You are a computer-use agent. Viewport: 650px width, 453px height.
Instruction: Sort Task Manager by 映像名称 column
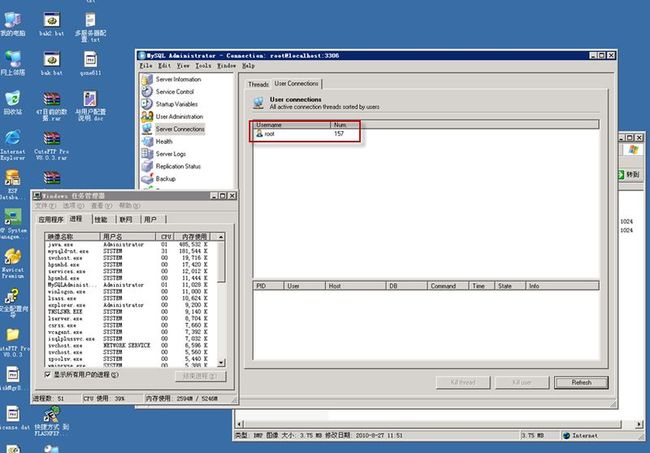pyautogui.click(x=73, y=237)
